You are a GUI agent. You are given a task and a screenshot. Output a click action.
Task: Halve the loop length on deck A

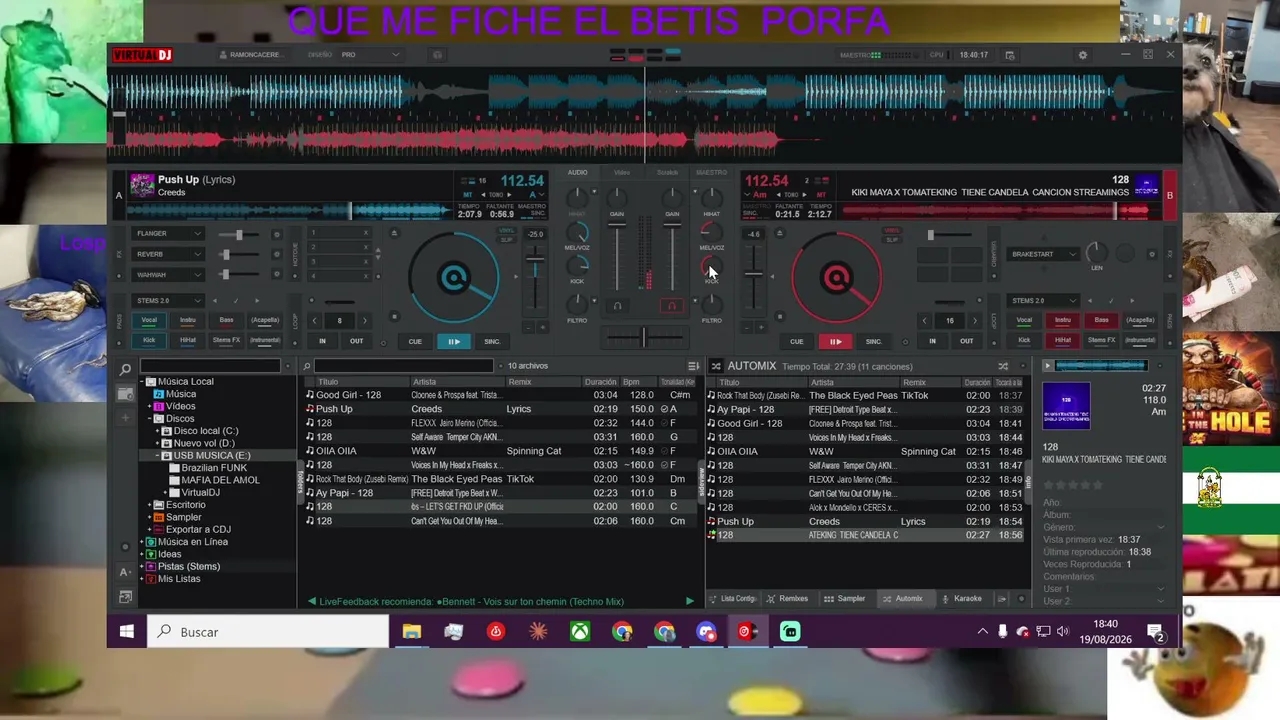point(315,321)
